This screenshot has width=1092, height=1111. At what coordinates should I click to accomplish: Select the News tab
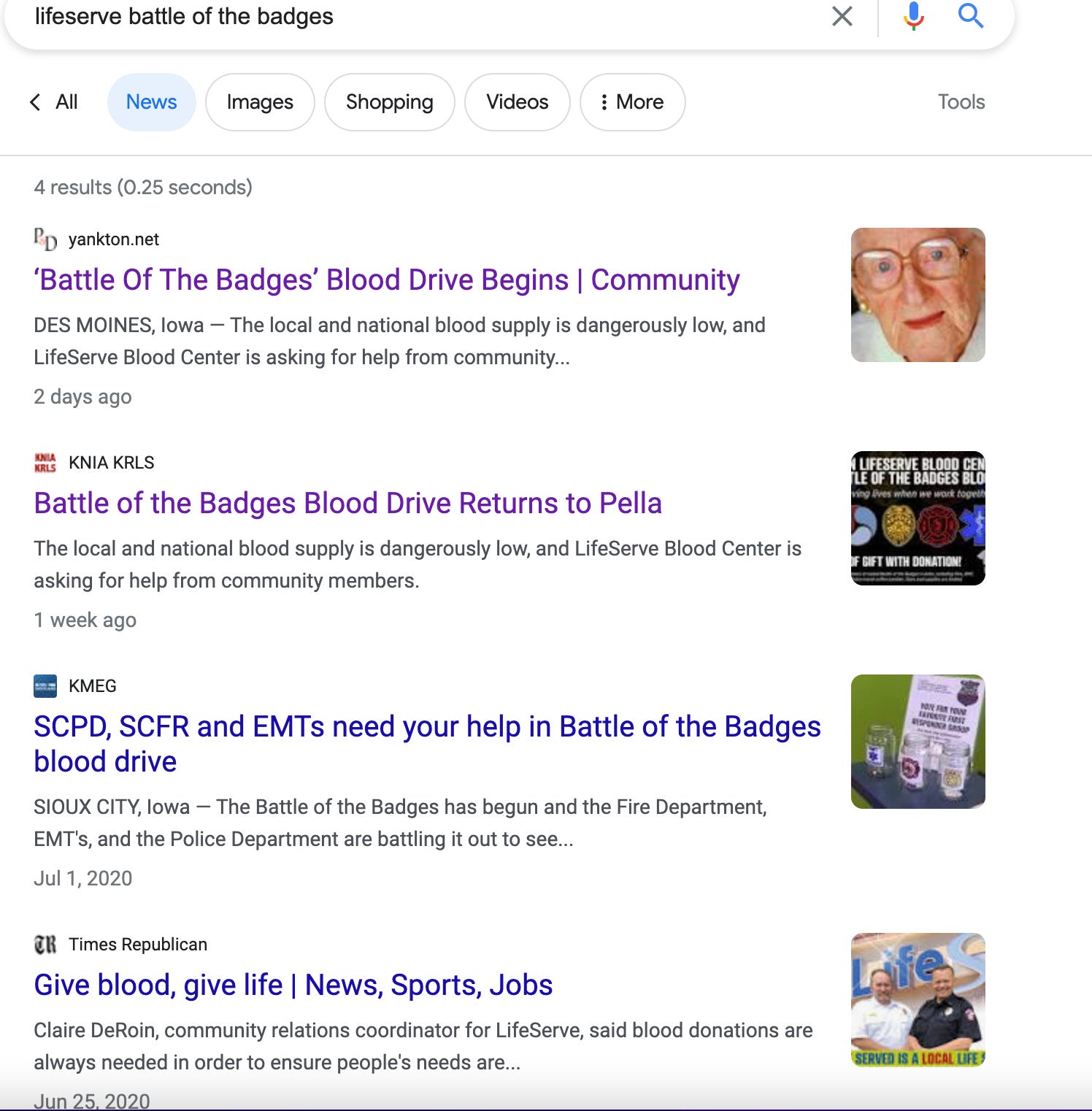point(151,102)
